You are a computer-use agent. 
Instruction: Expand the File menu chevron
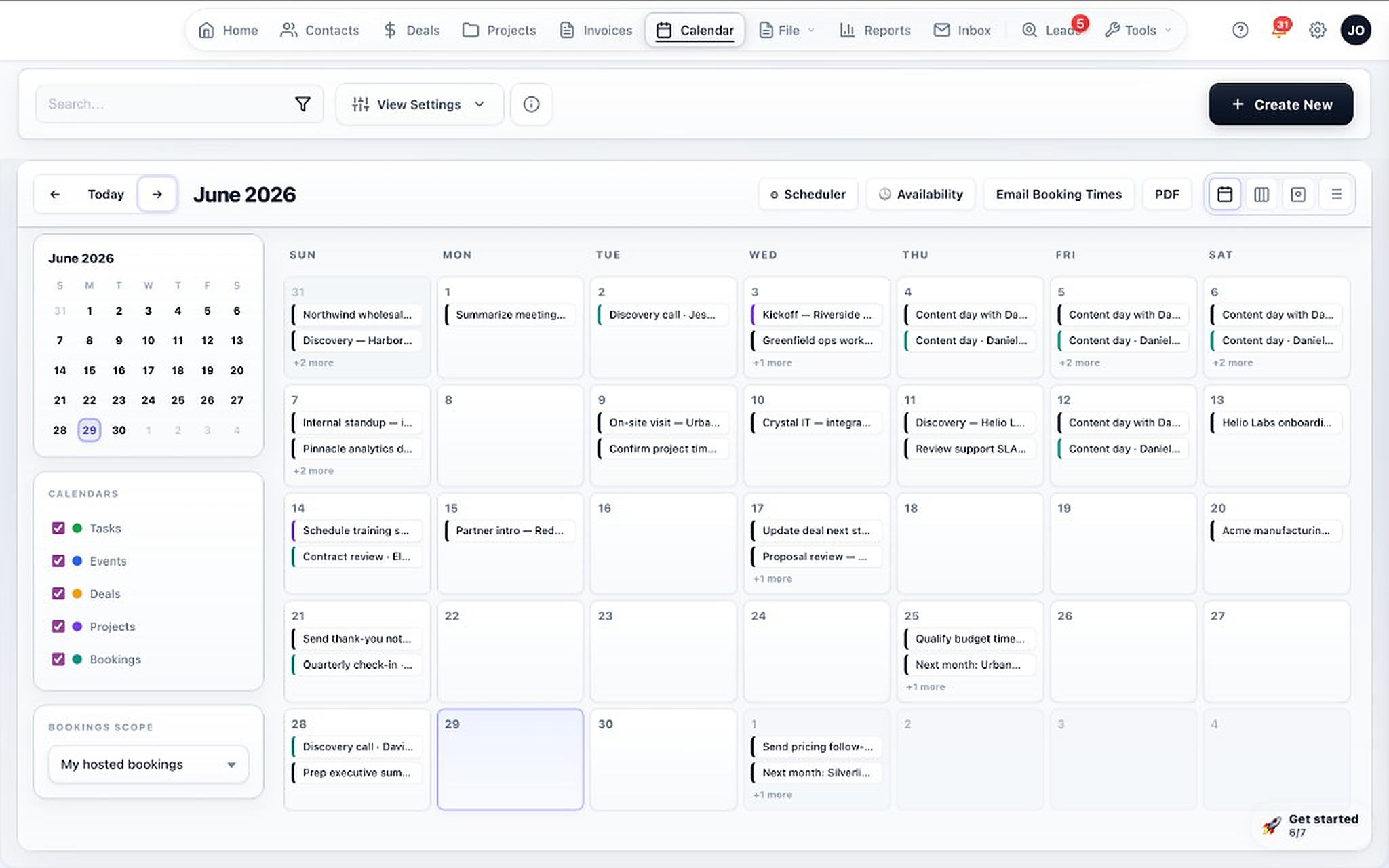(811, 31)
